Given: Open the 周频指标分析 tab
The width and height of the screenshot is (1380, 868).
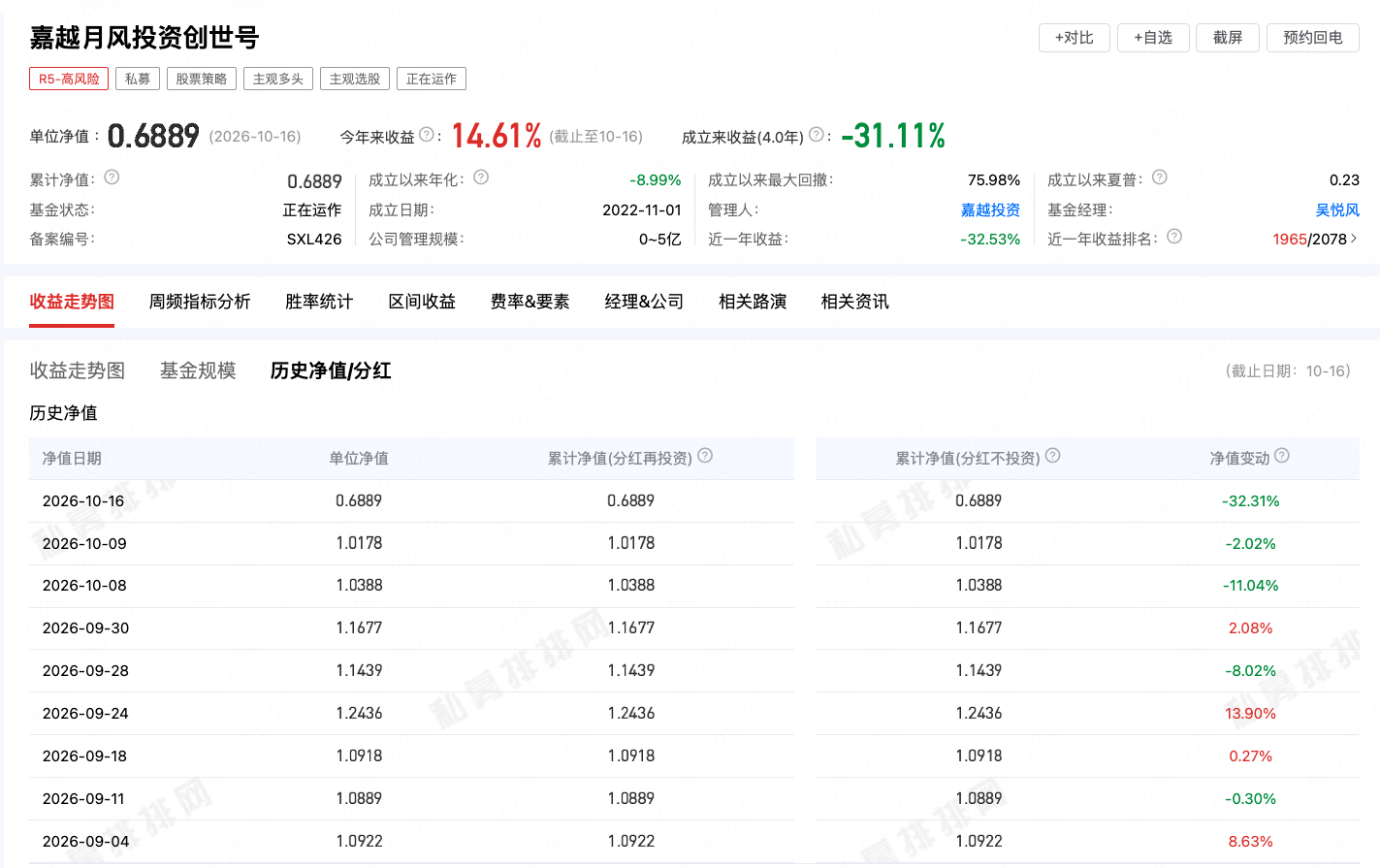Looking at the screenshot, I should coord(200,302).
